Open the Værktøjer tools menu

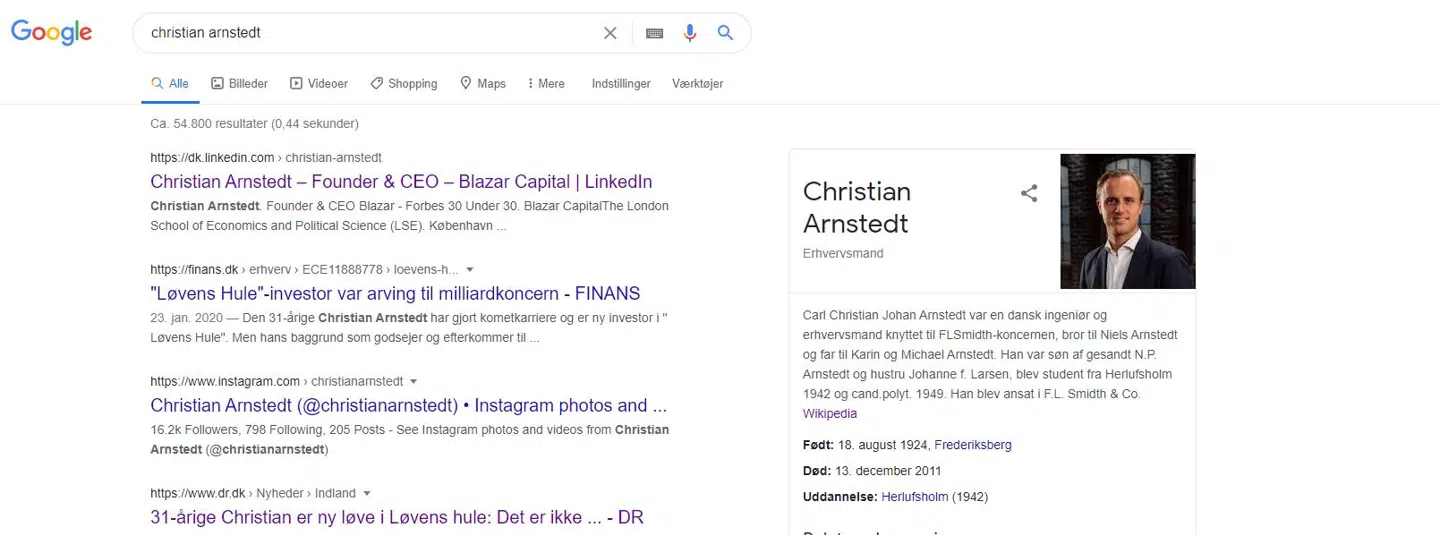click(x=698, y=84)
